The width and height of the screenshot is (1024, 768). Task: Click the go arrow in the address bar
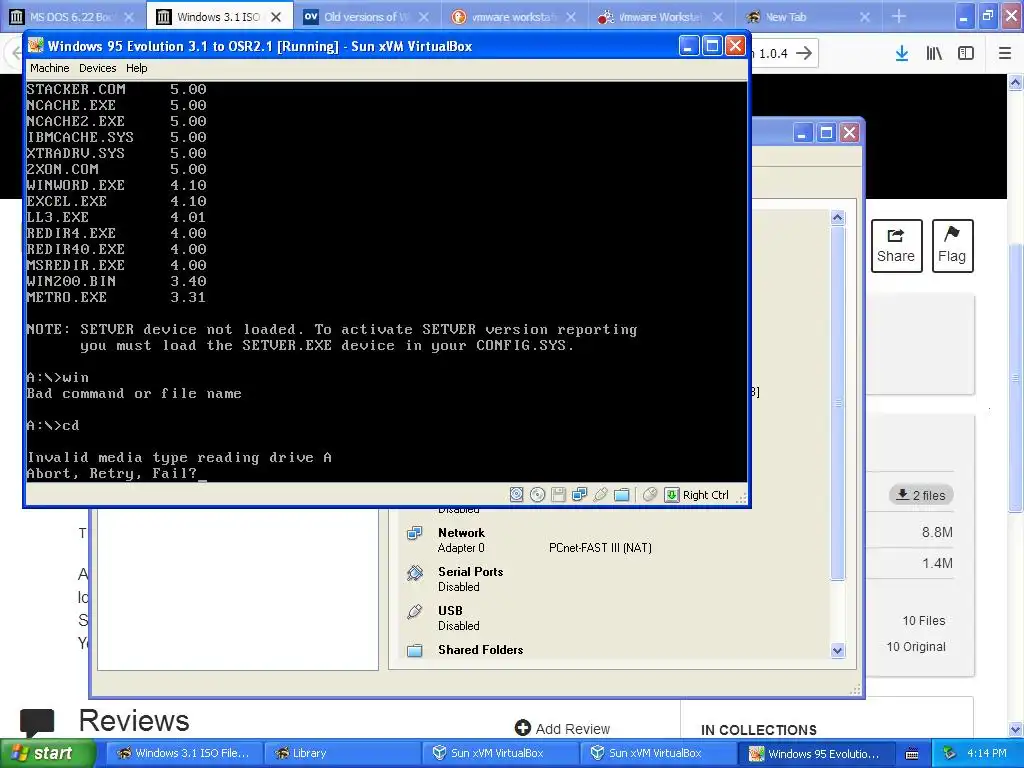click(805, 54)
